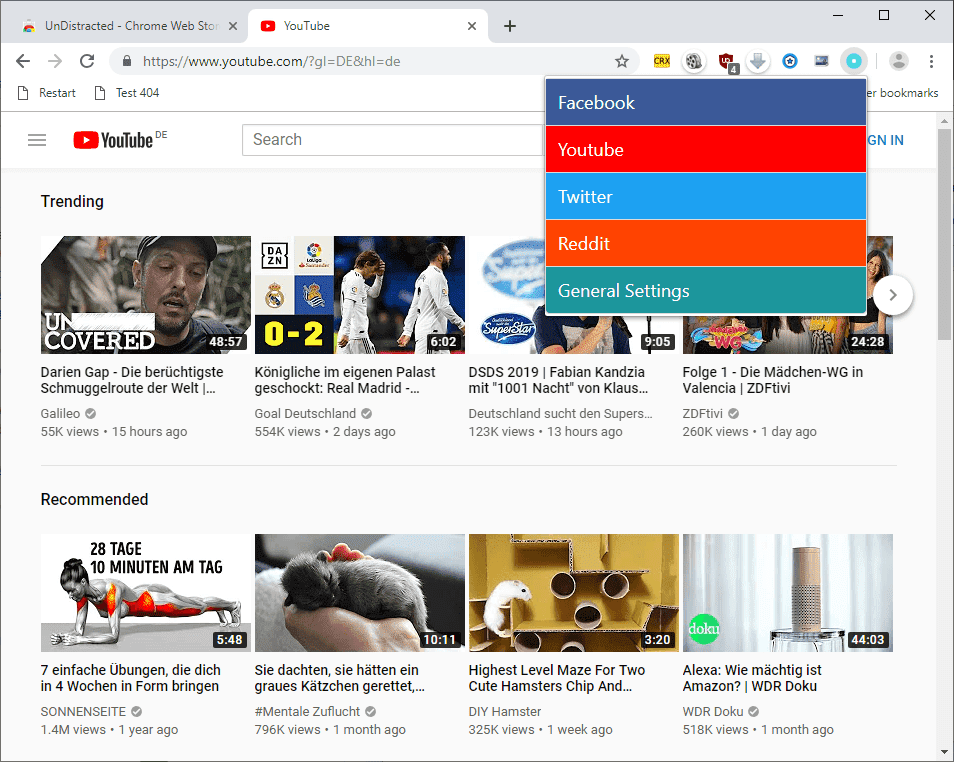This screenshot has width=954, height=762.
Task: Expand the Twitter section in popup
Action: tap(705, 197)
